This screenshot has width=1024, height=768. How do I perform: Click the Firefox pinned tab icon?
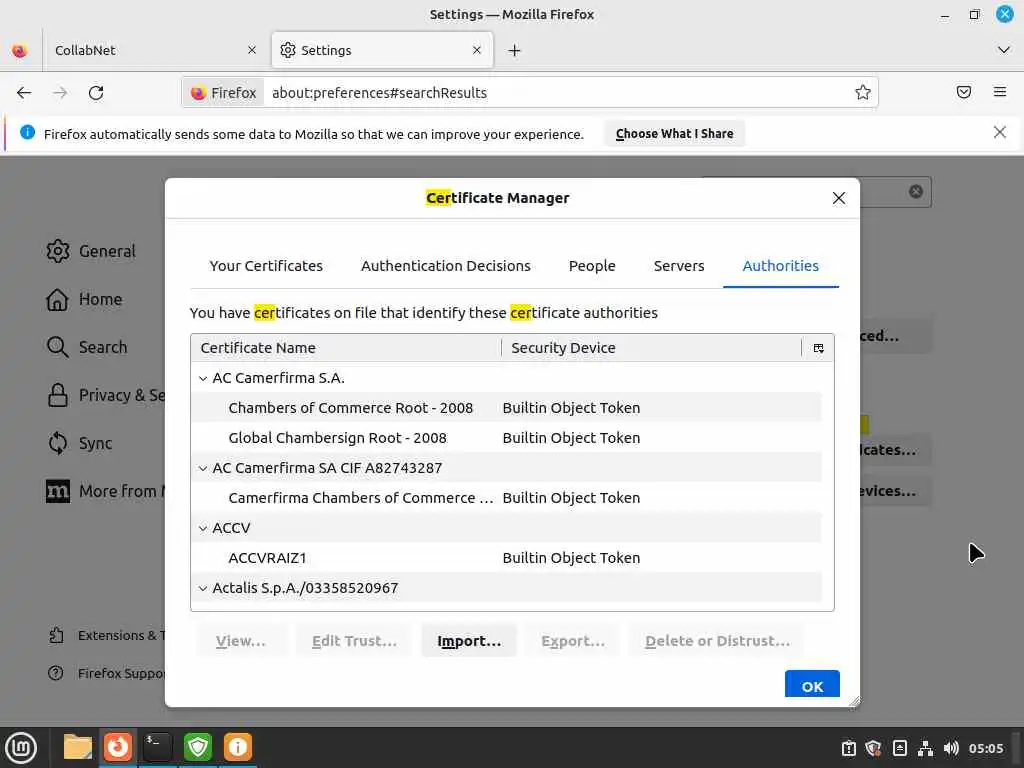click(x=20, y=50)
